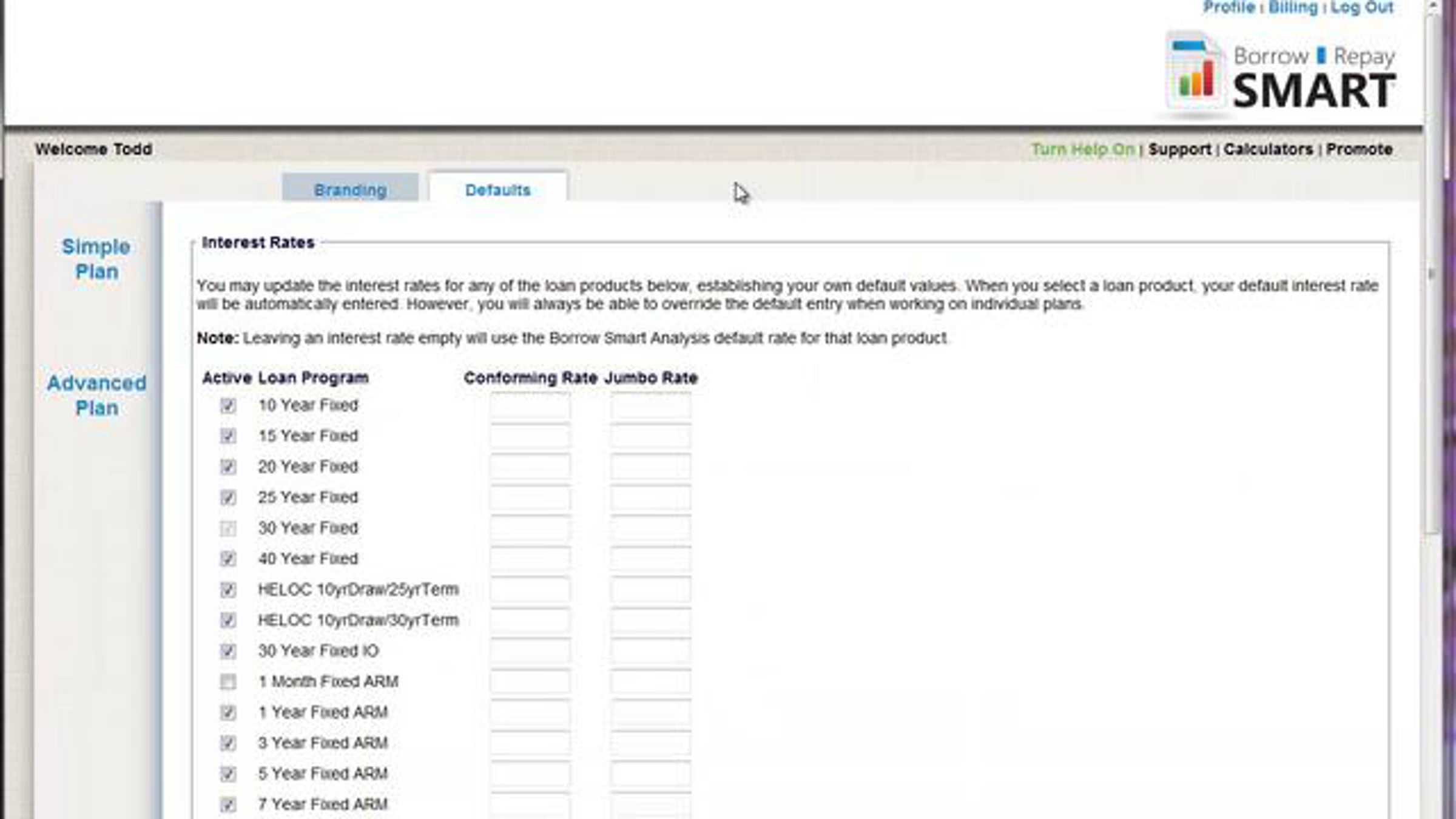Enable the 1 Month Fixed ARM checkbox
Image resolution: width=1456 pixels, height=819 pixels.
(227, 682)
